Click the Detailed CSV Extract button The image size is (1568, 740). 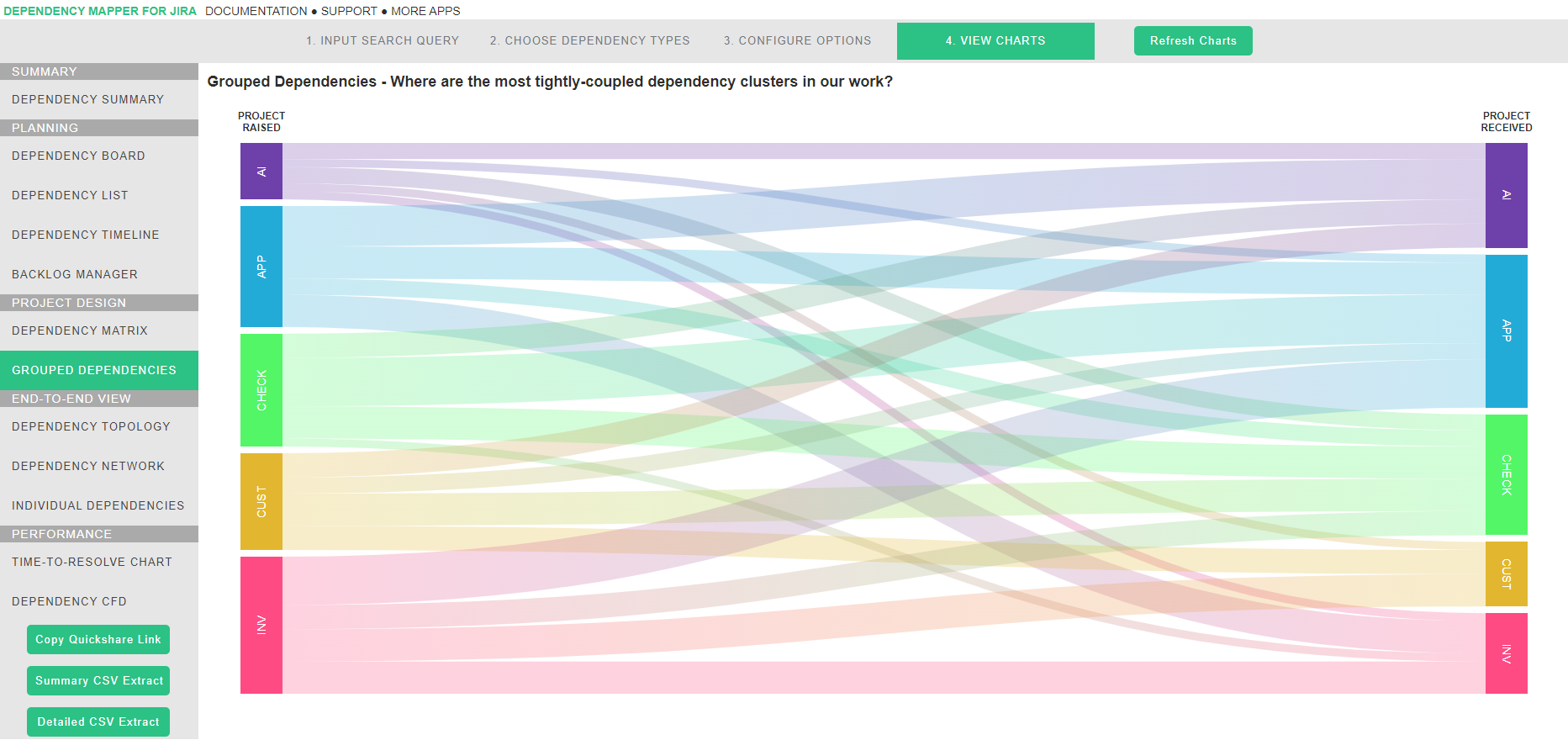click(98, 721)
